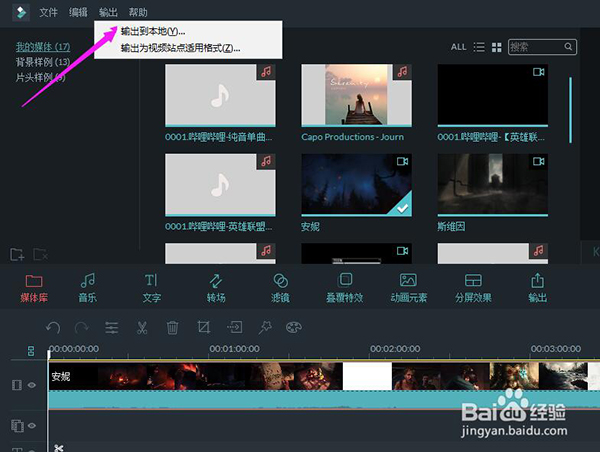Open the 动画元素 (Elements) panel
This screenshot has height=452, width=600.
coord(408,287)
